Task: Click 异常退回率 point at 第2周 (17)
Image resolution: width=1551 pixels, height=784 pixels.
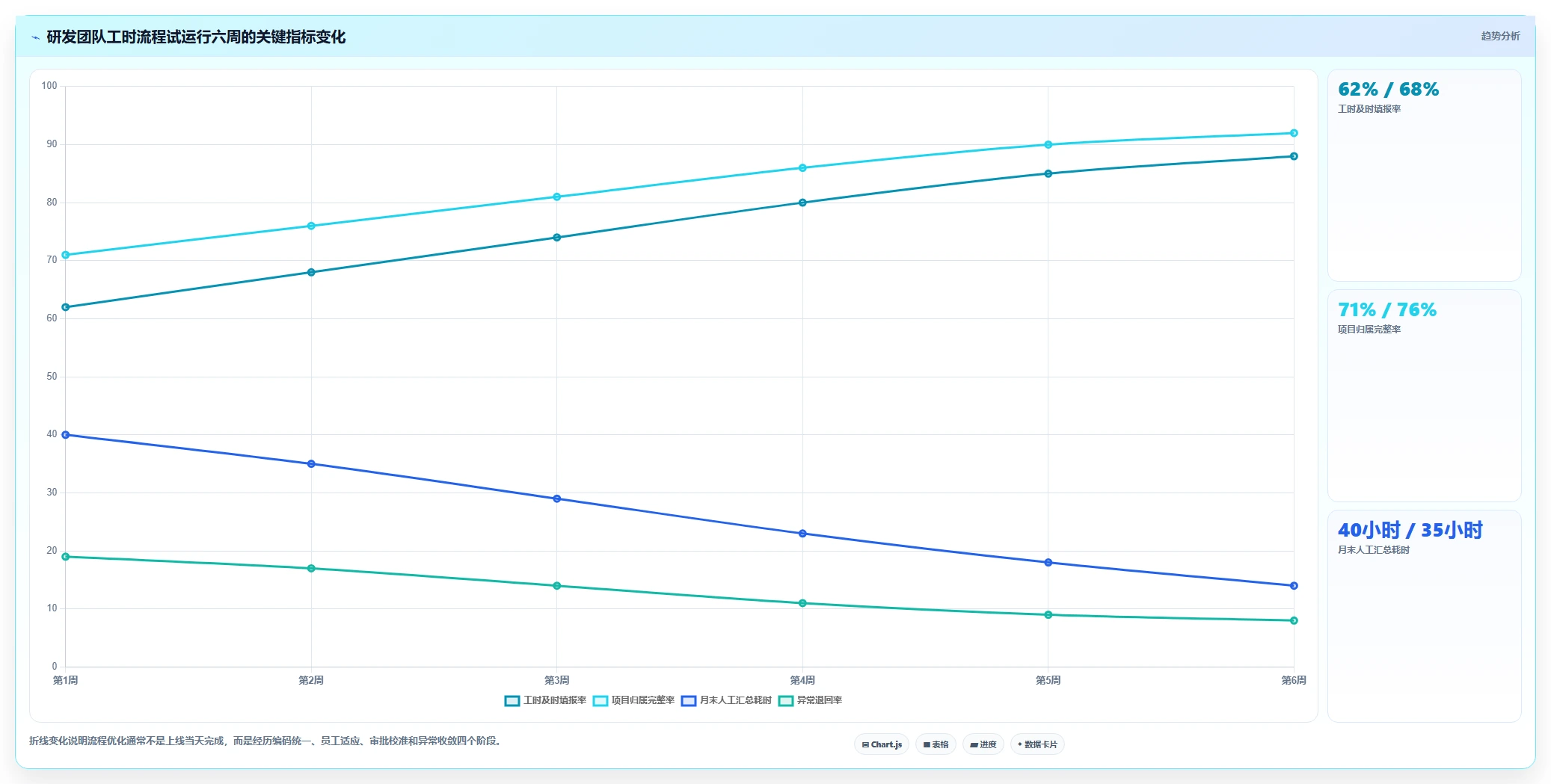Action: [311, 569]
